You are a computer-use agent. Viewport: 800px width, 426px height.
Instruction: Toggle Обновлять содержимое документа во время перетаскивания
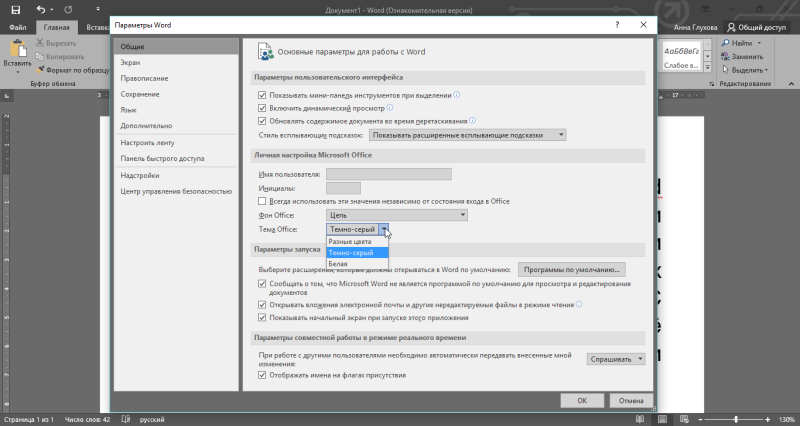coord(262,121)
